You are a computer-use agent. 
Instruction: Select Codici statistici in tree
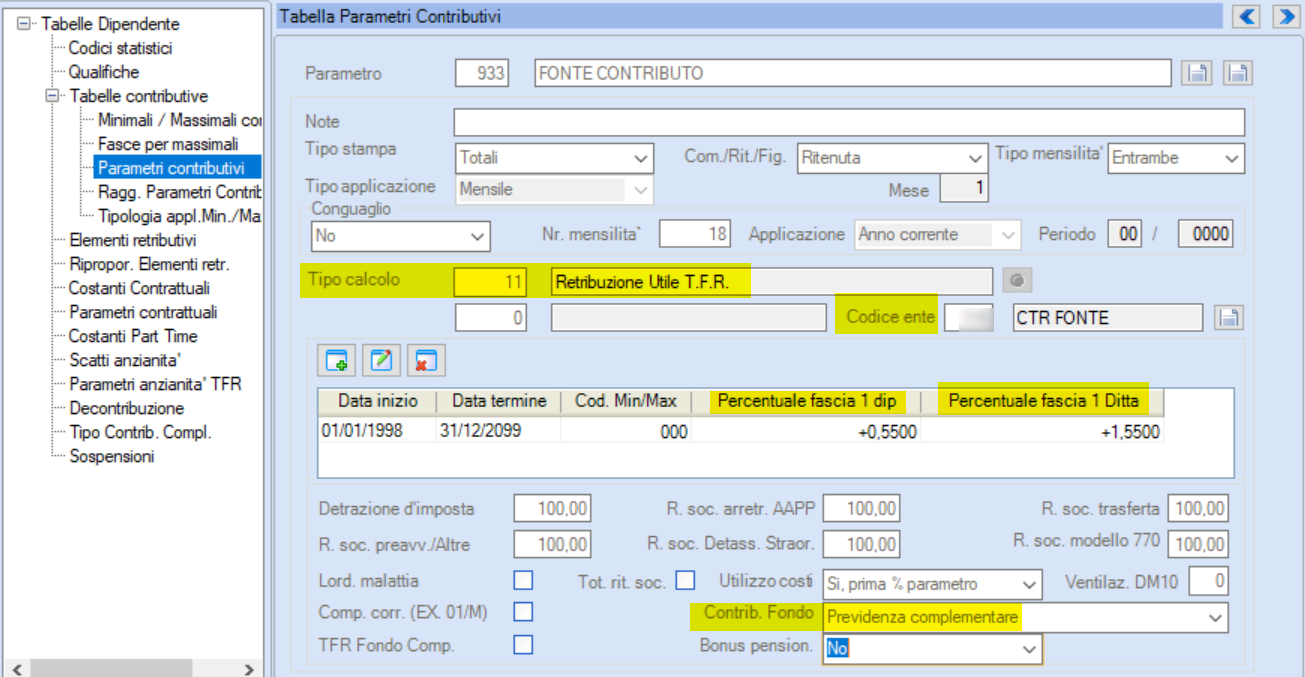121,48
